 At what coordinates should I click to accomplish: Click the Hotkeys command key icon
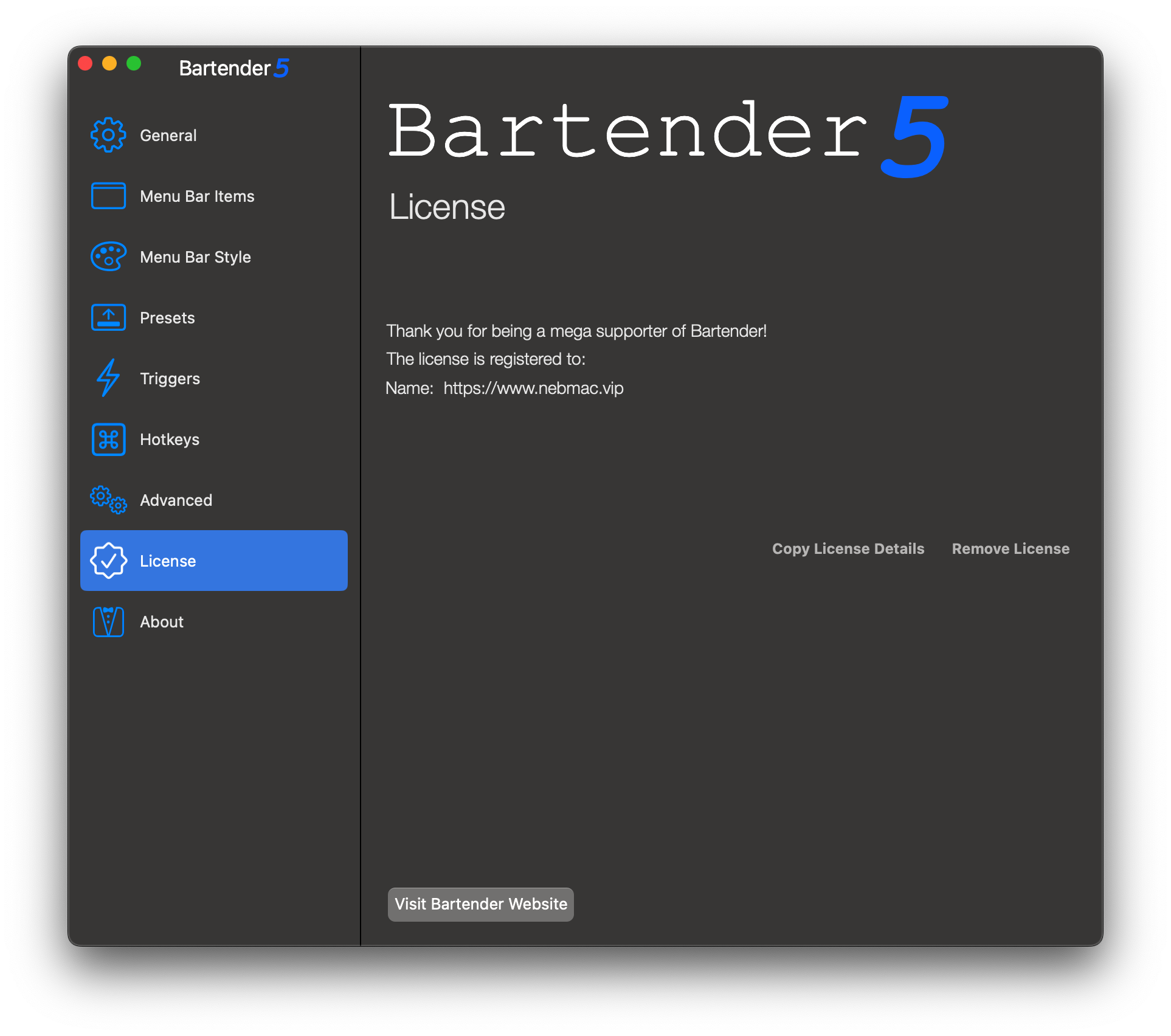(108, 439)
